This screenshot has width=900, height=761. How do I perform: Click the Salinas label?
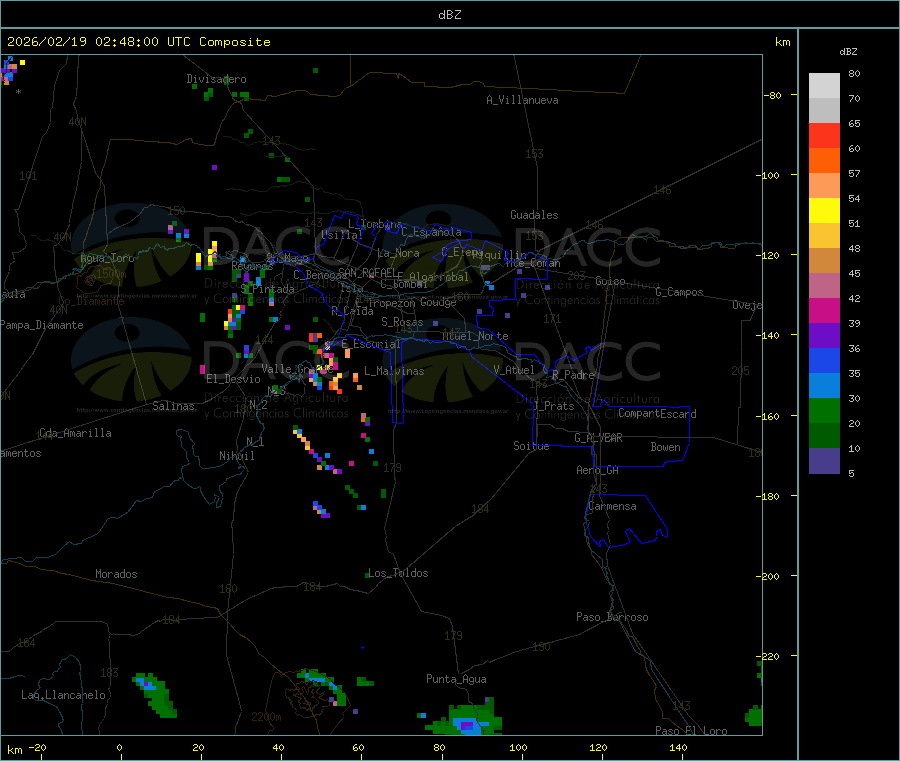[173, 406]
